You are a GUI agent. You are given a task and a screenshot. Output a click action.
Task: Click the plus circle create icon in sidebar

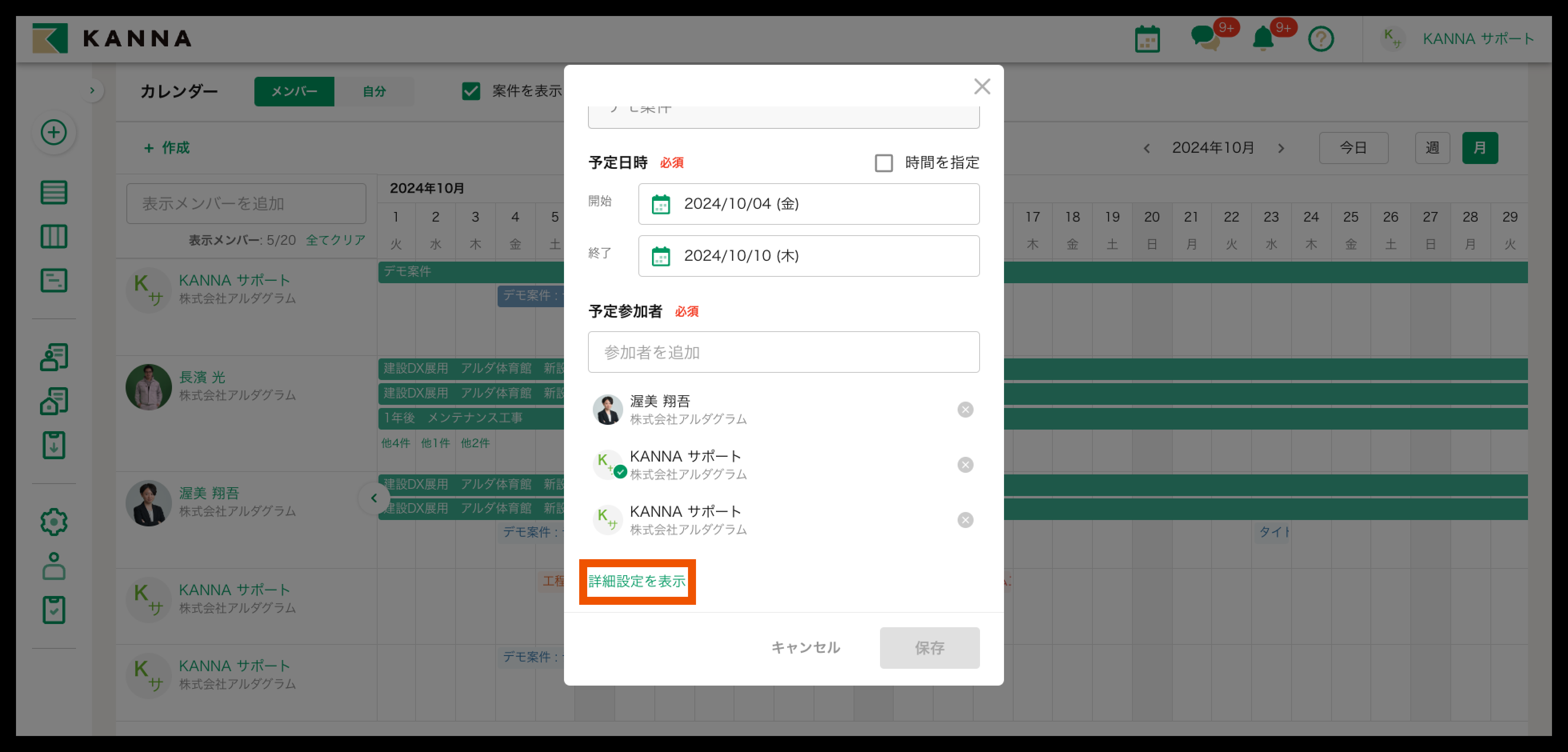coord(54,132)
